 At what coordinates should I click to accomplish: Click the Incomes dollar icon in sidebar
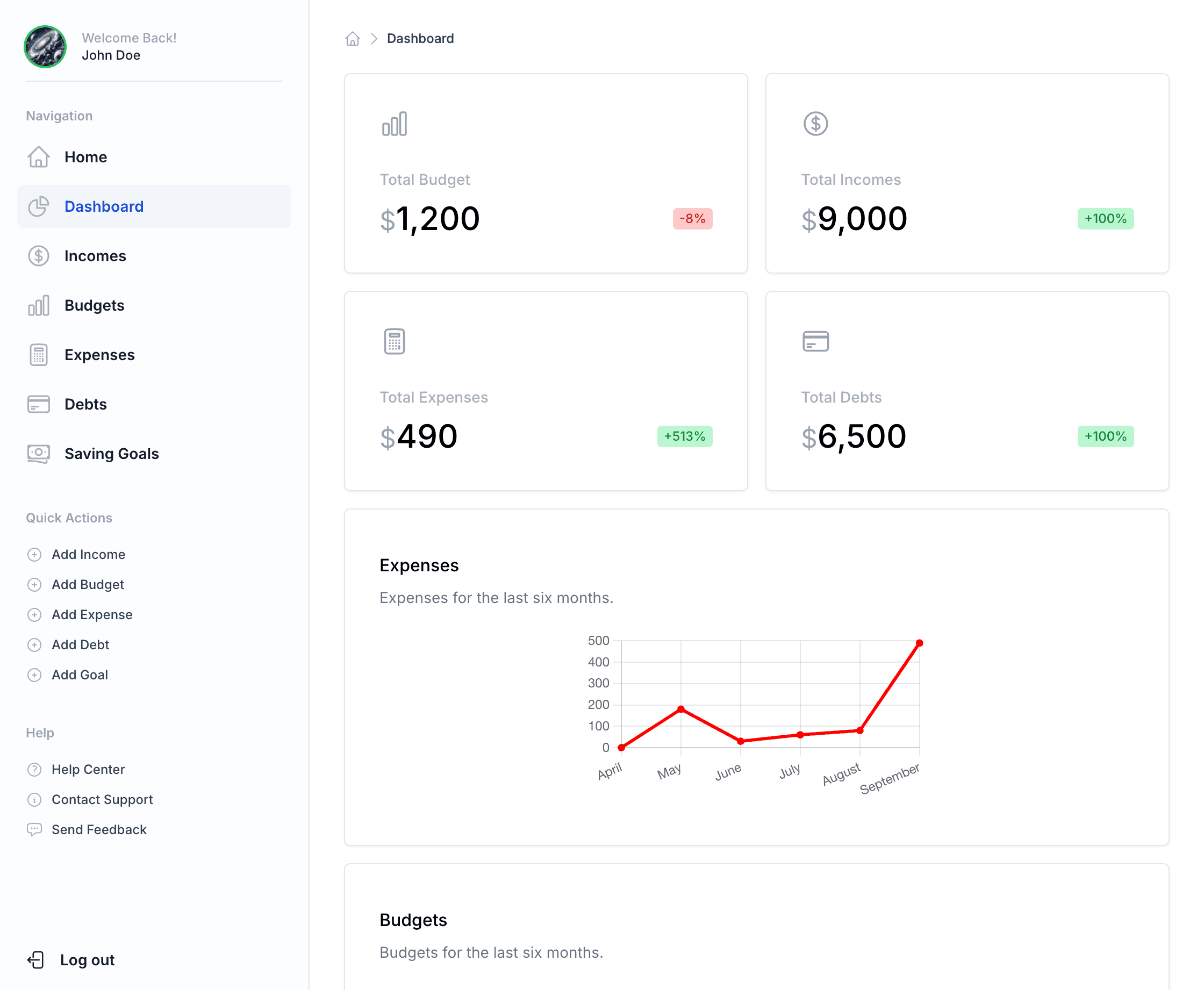tap(39, 256)
